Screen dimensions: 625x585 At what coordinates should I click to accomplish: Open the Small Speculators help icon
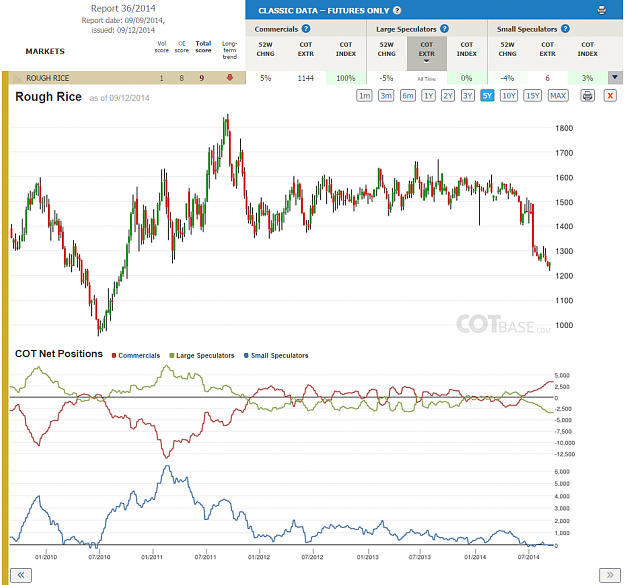pyautogui.click(x=565, y=29)
